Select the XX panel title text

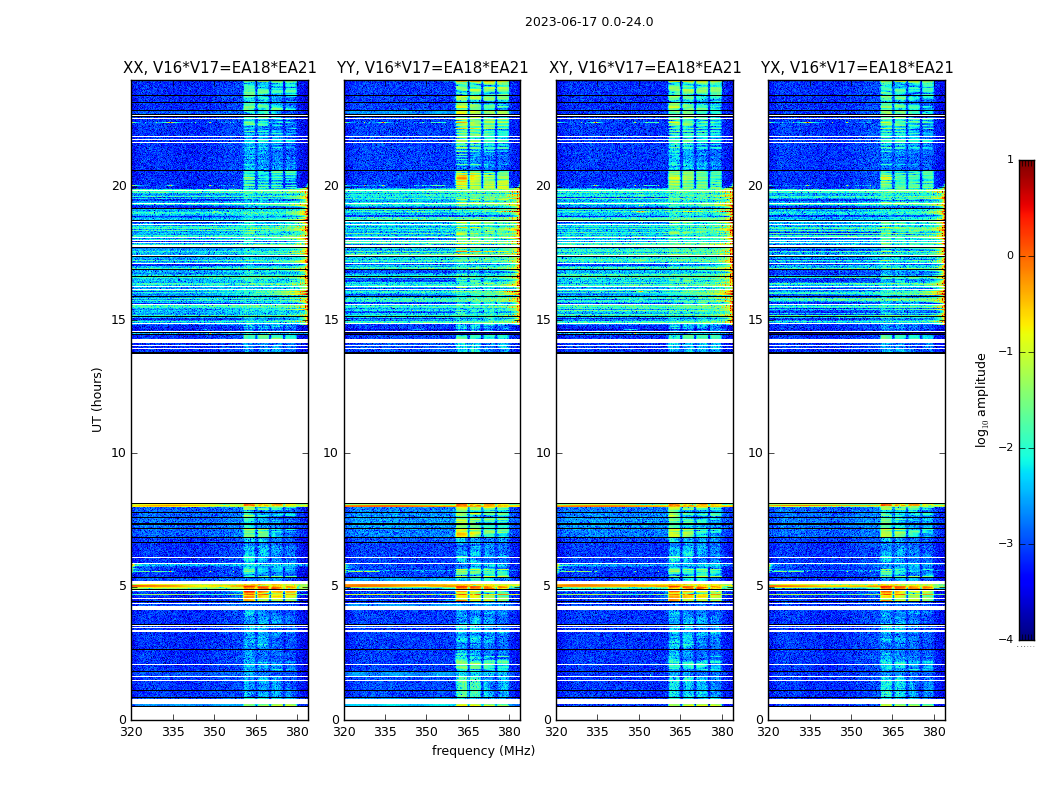coord(219,68)
